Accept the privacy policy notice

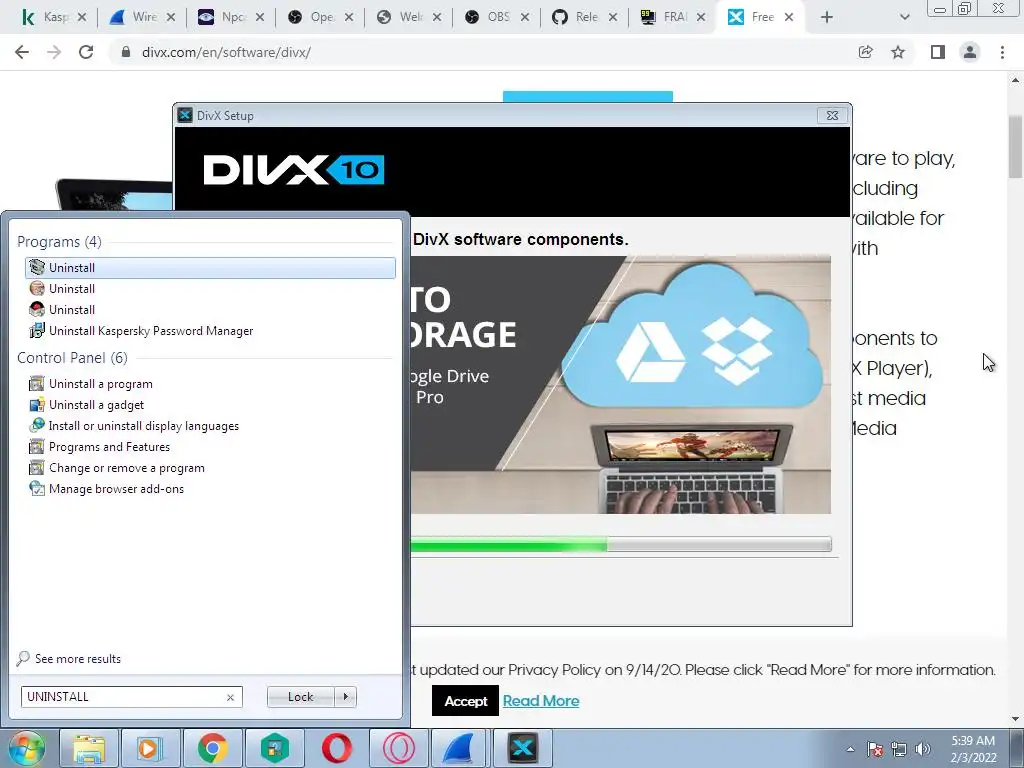(x=466, y=701)
